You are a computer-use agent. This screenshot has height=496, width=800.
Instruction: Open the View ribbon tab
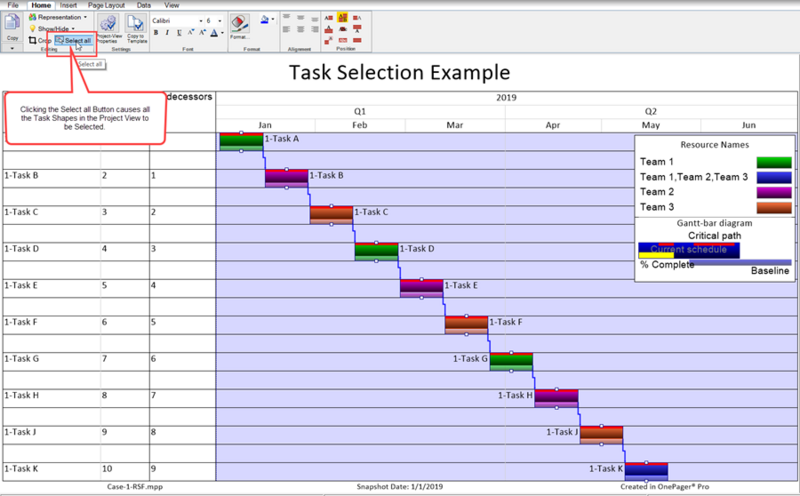[171, 5]
